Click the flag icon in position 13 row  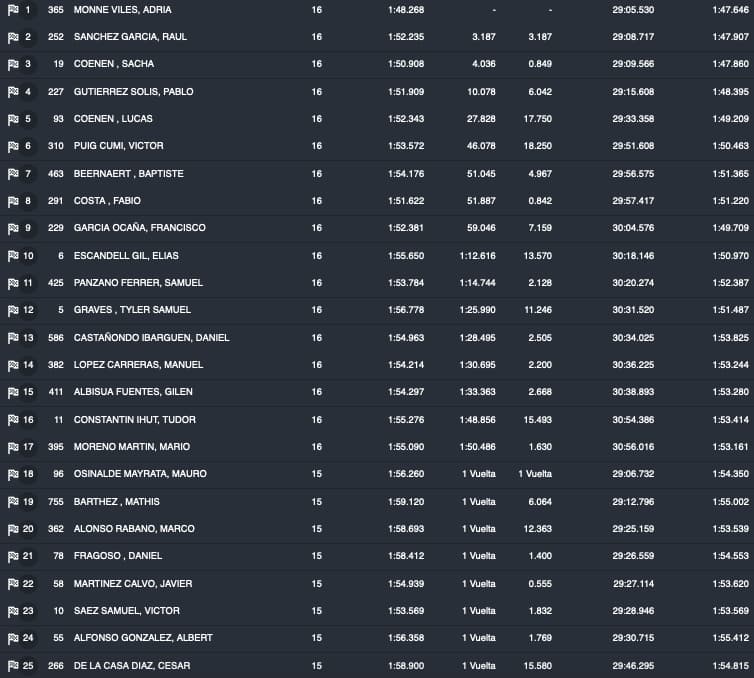[x=13, y=338]
